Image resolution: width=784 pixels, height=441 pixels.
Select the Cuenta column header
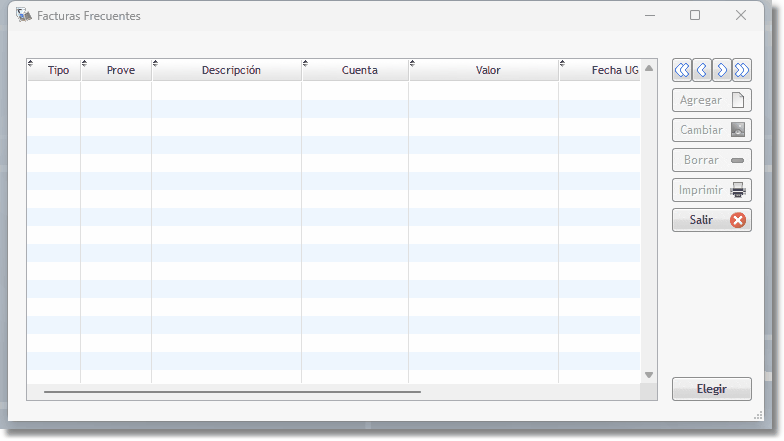[359, 70]
